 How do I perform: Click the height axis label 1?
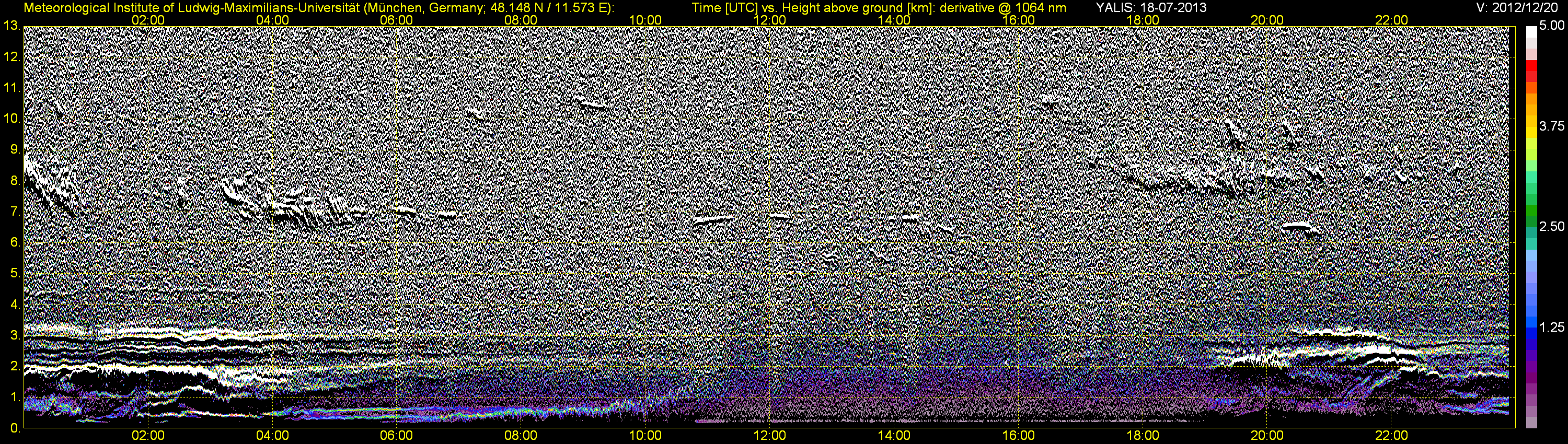(x=15, y=397)
